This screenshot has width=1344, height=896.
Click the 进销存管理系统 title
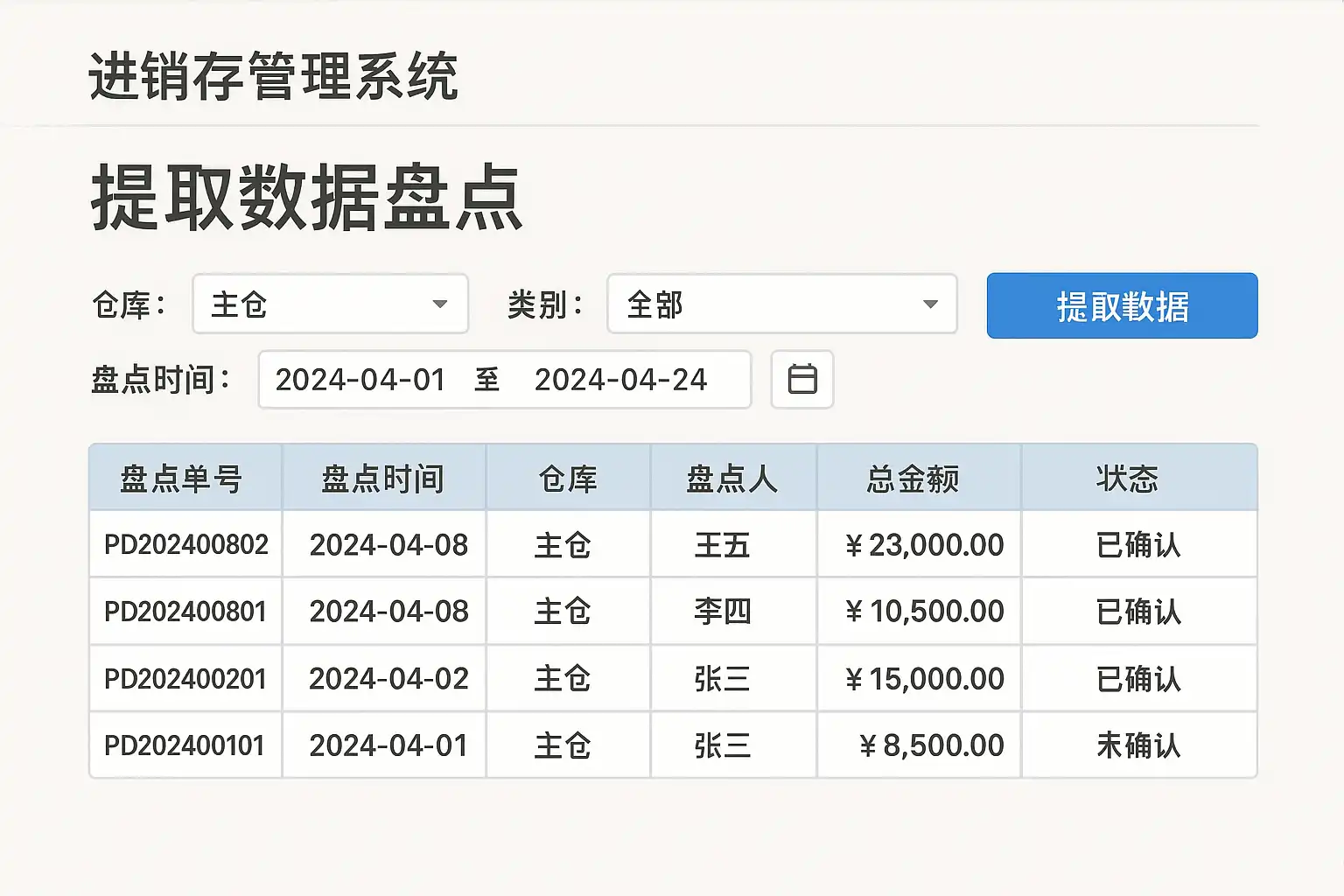click(273, 77)
